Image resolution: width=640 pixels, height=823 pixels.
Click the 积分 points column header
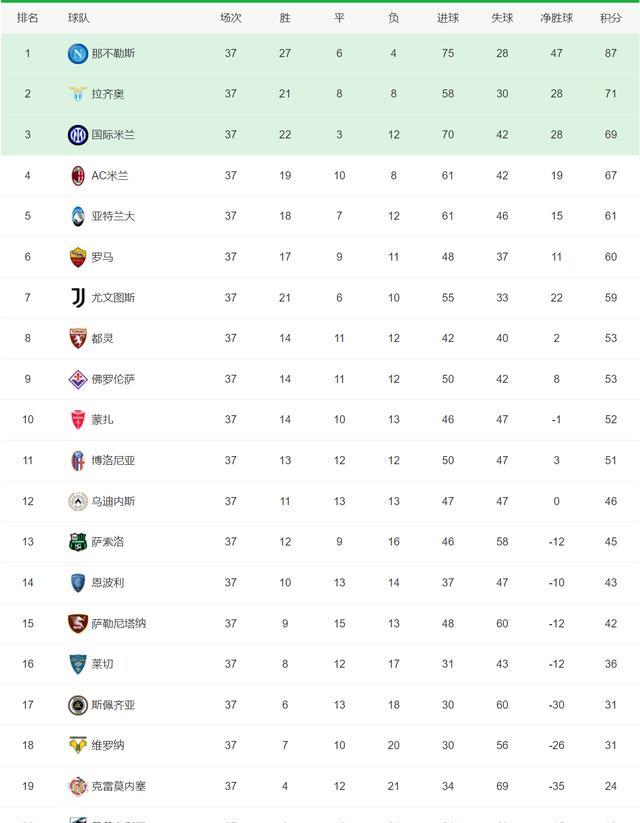pyautogui.click(x=611, y=18)
